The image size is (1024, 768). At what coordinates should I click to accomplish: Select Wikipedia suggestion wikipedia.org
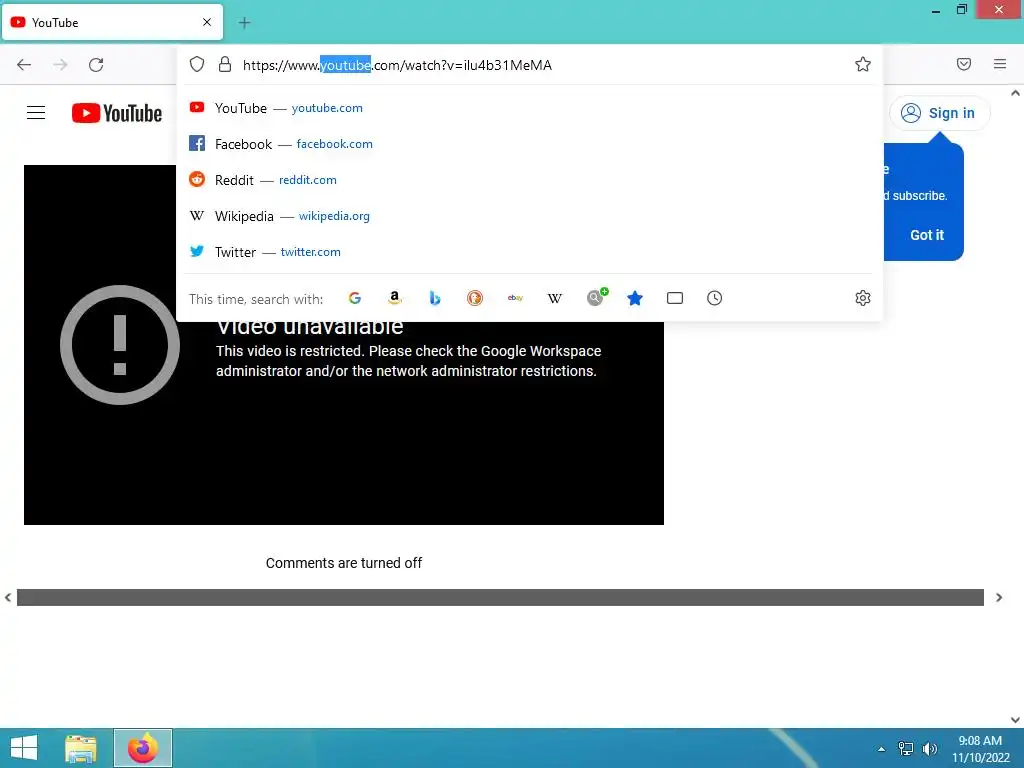529,216
